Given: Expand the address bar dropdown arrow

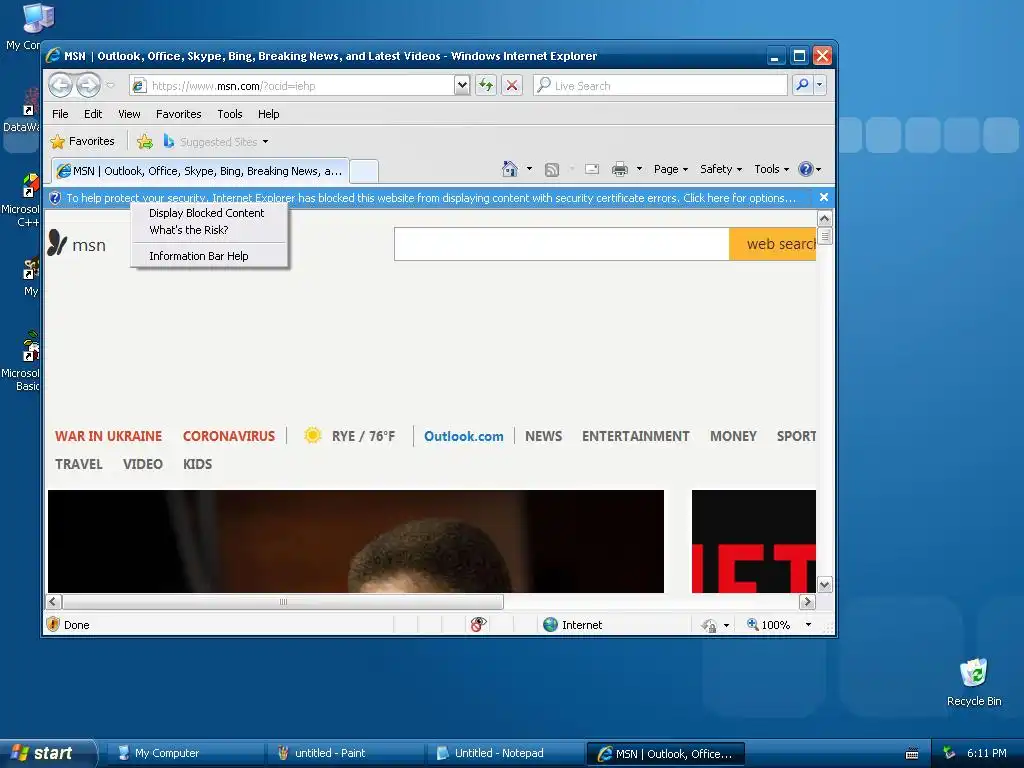Looking at the screenshot, I should 462,85.
